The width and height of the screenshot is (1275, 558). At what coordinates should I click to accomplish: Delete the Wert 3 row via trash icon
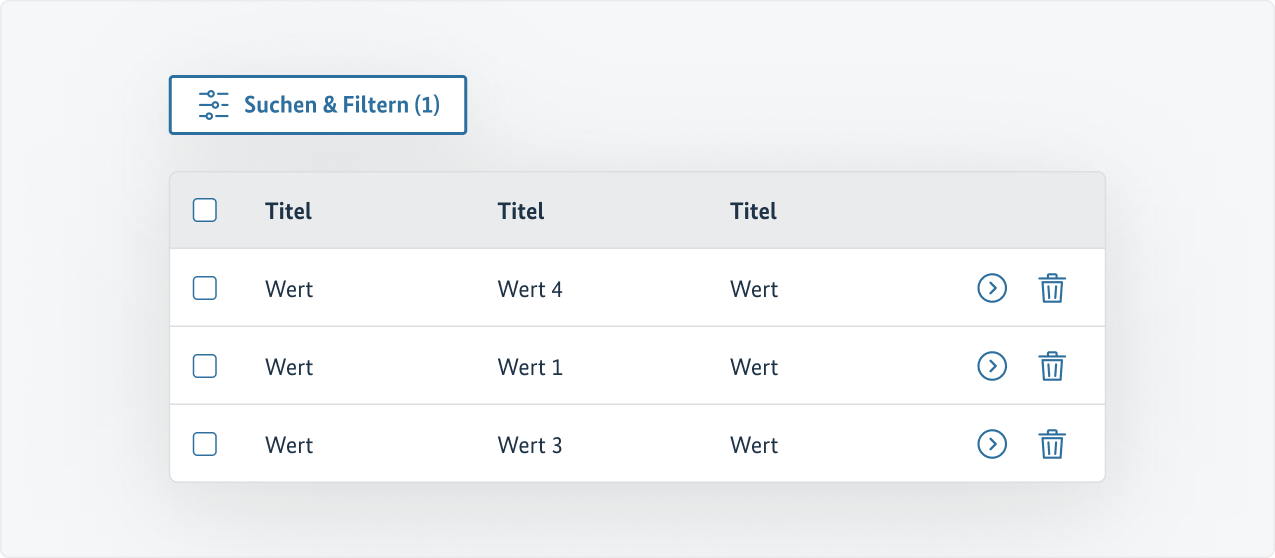pos(1051,445)
